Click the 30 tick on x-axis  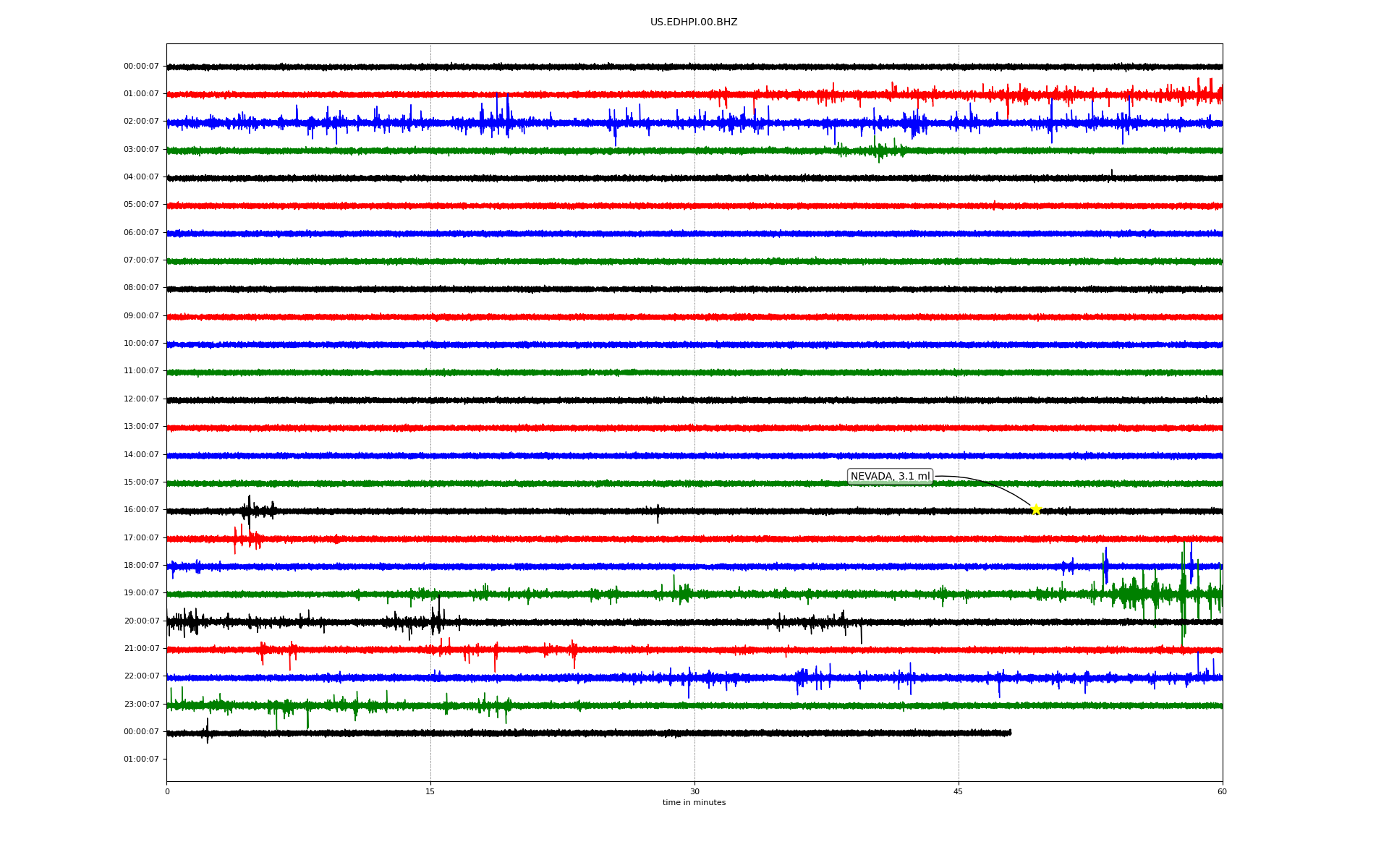tap(694, 791)
